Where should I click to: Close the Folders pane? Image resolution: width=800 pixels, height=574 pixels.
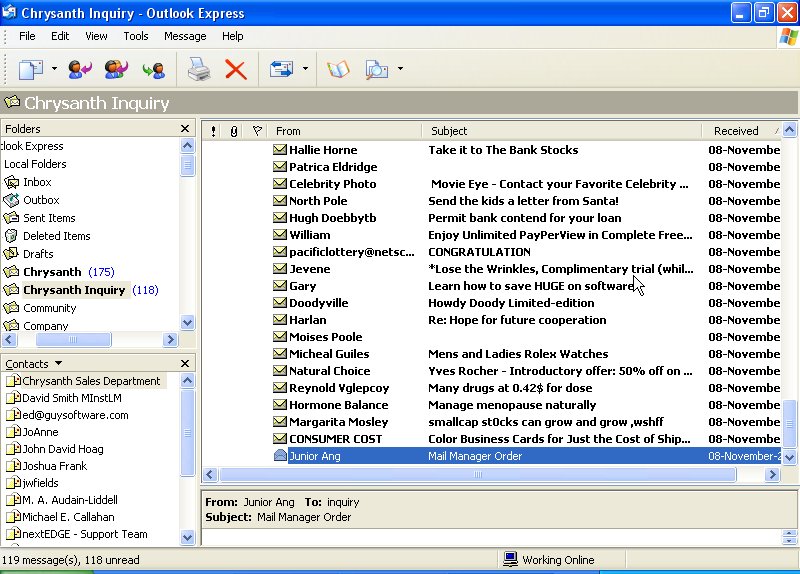(x=185, y=129)
